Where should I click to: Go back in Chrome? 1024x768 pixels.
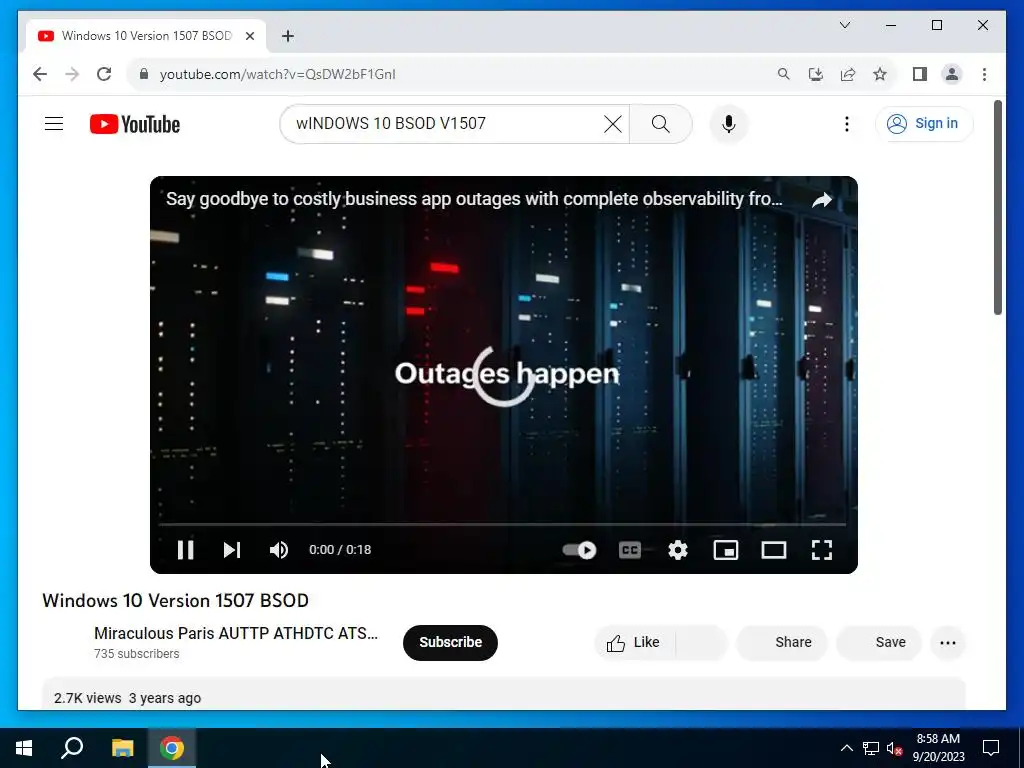(x=40, y=74)
